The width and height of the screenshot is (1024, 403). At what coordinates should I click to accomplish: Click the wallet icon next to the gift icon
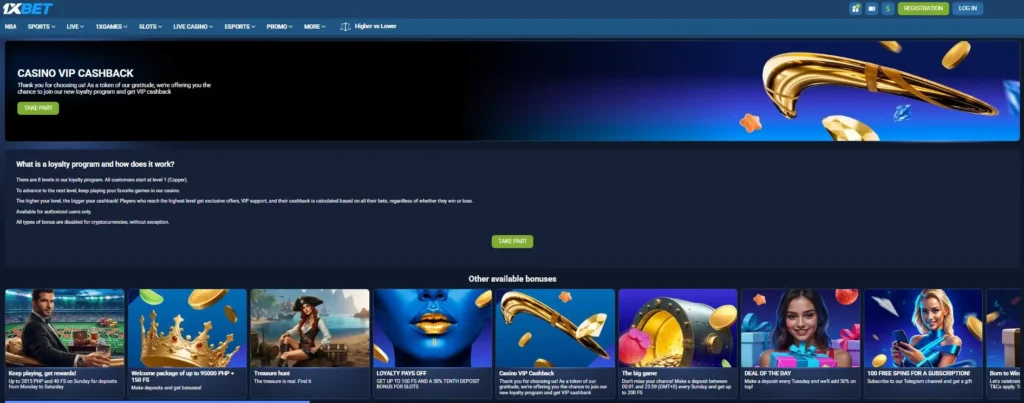point(871,8)
